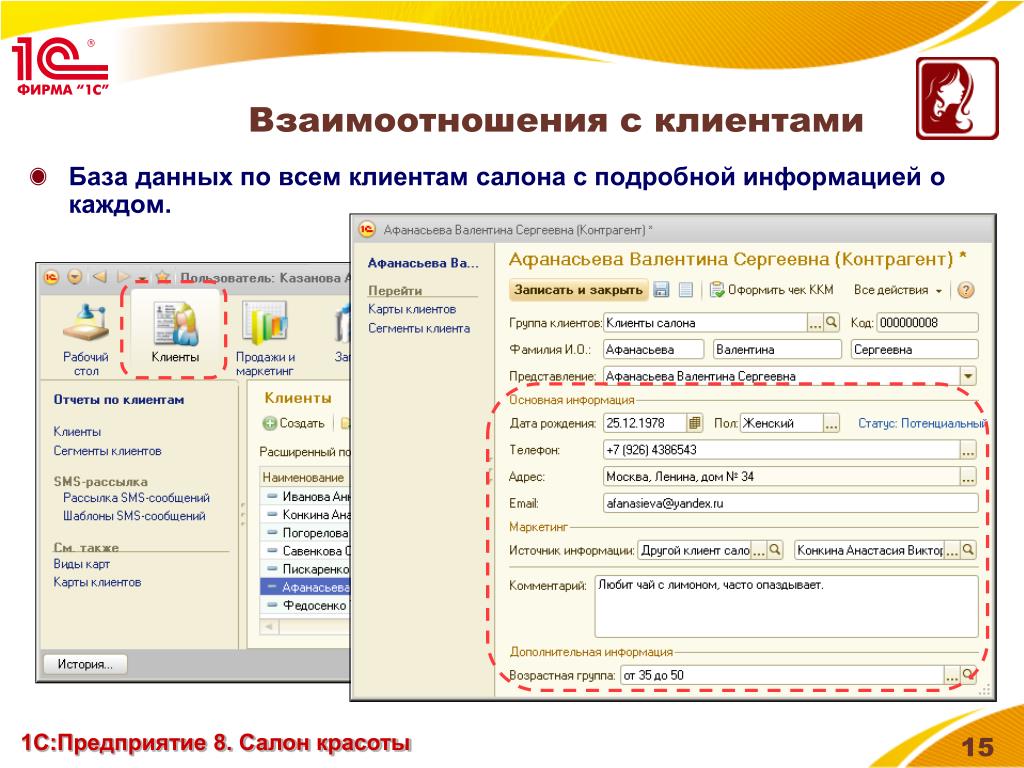Click ellipsis in Конкина Анастасия field
1024x768 pixels.
952,550
